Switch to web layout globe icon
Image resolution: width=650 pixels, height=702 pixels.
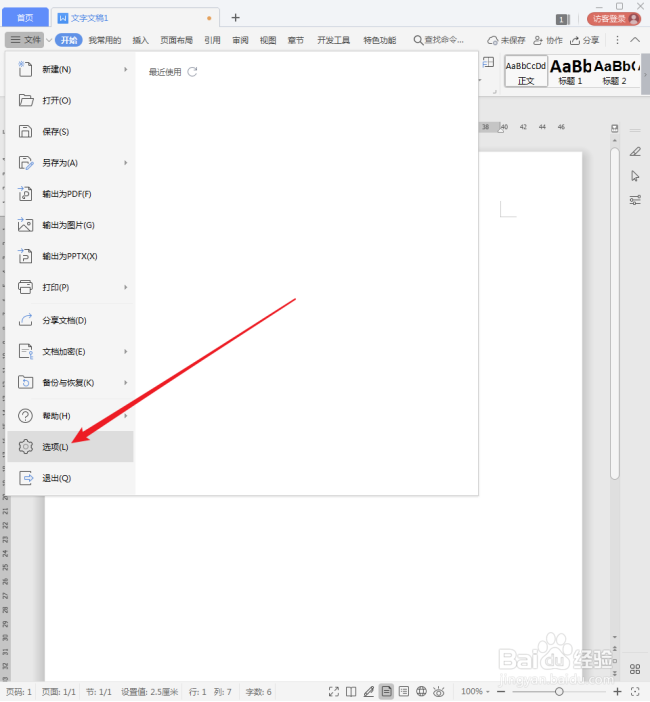(x=421, y=692)
